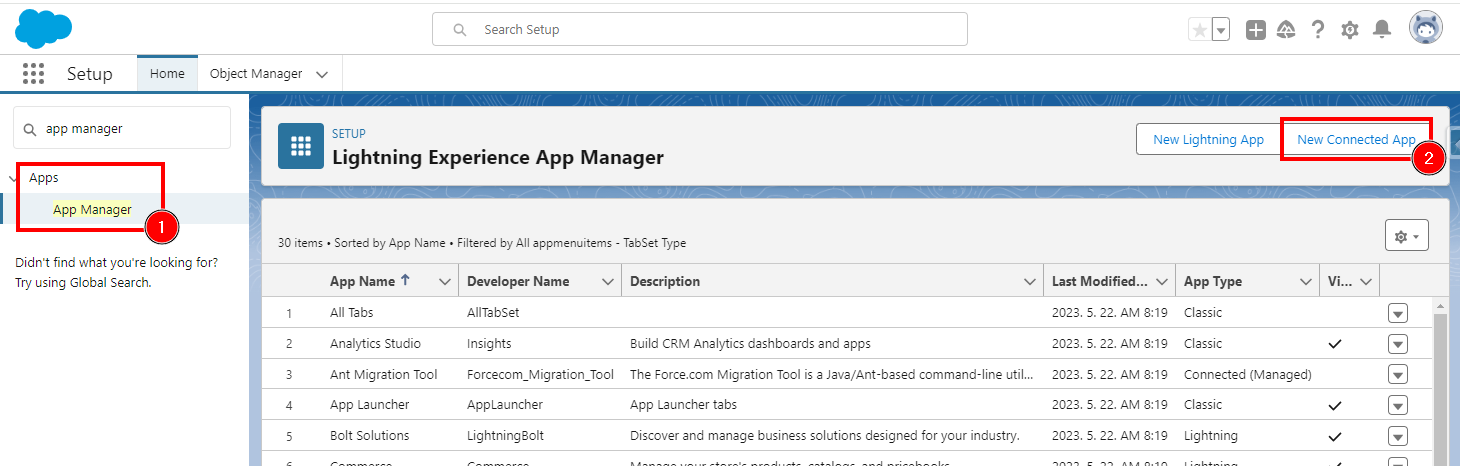Sort by the Description column header

665,281
